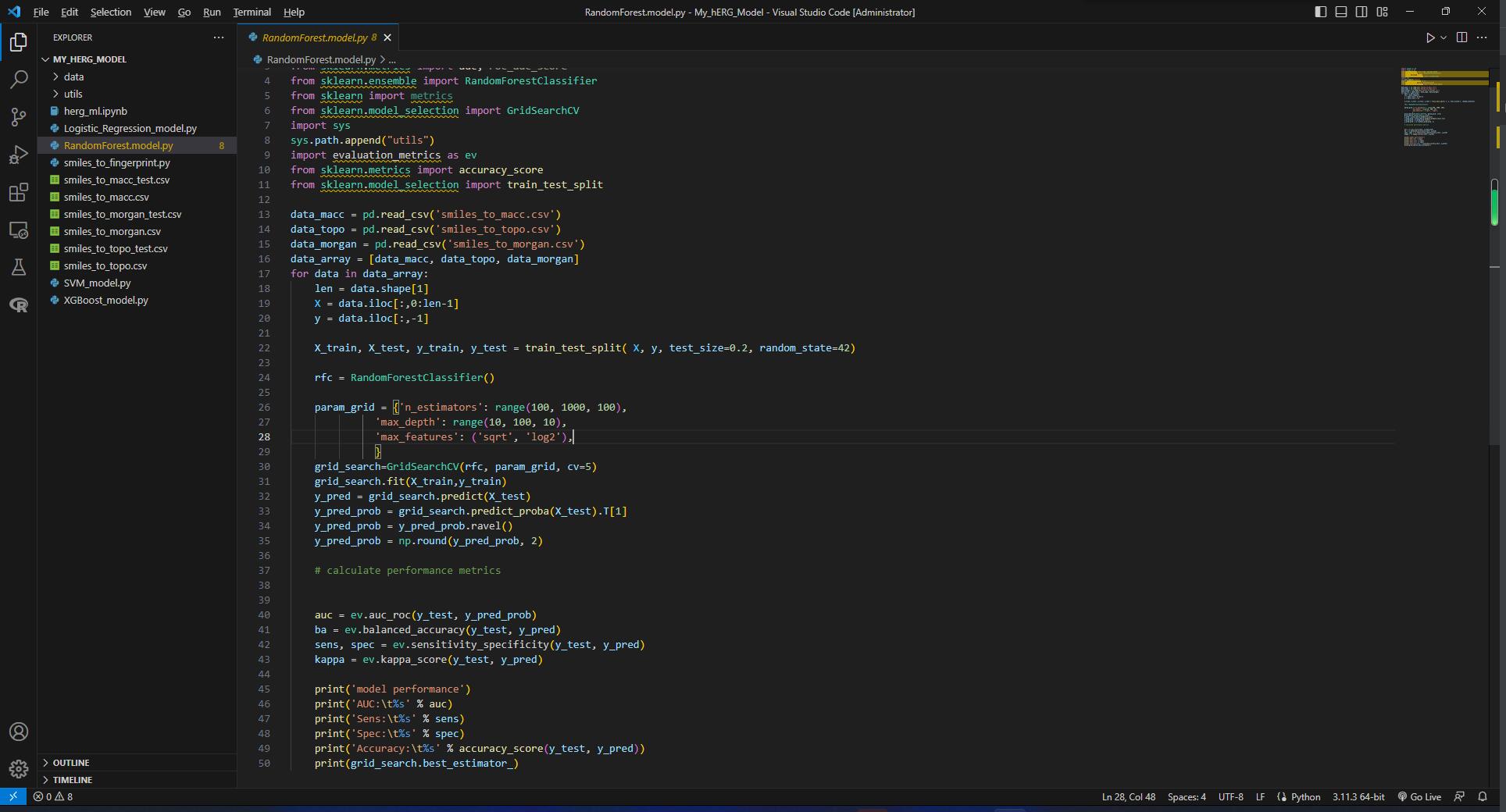Open Source Control view
Screen dimensions: 1506x812
pyautogui.click(x=19, y=117)
